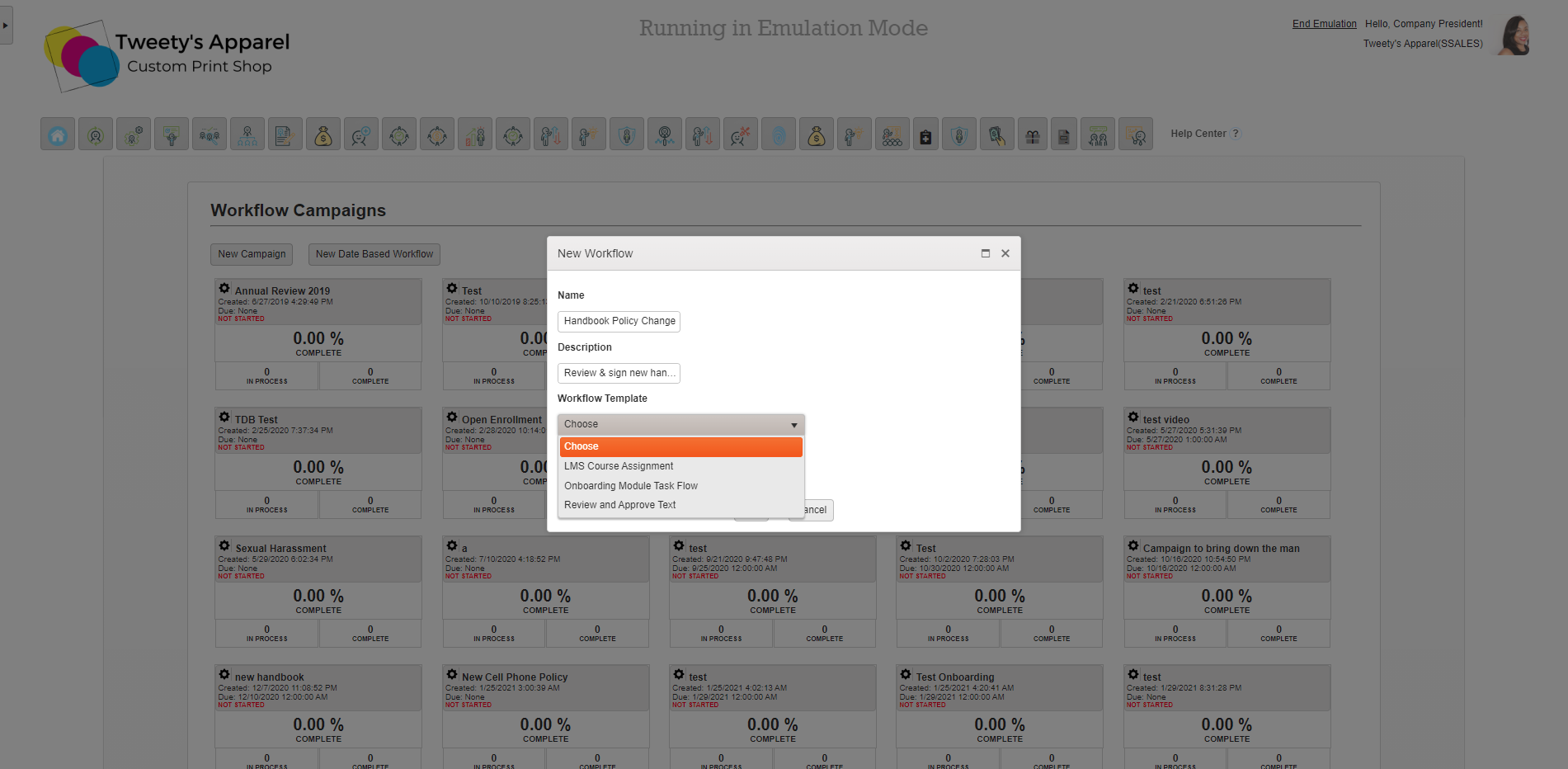Maximize the New Workflow dialog

click(985, 253)
